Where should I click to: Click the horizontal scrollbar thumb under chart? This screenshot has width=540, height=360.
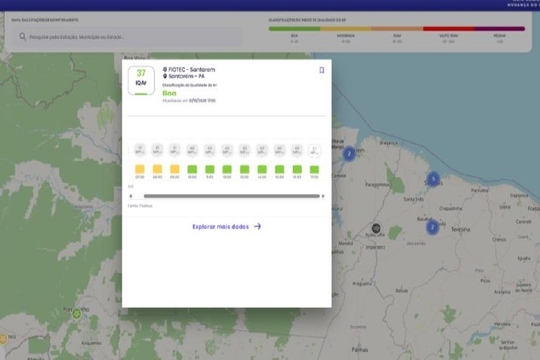pos(231,196)
